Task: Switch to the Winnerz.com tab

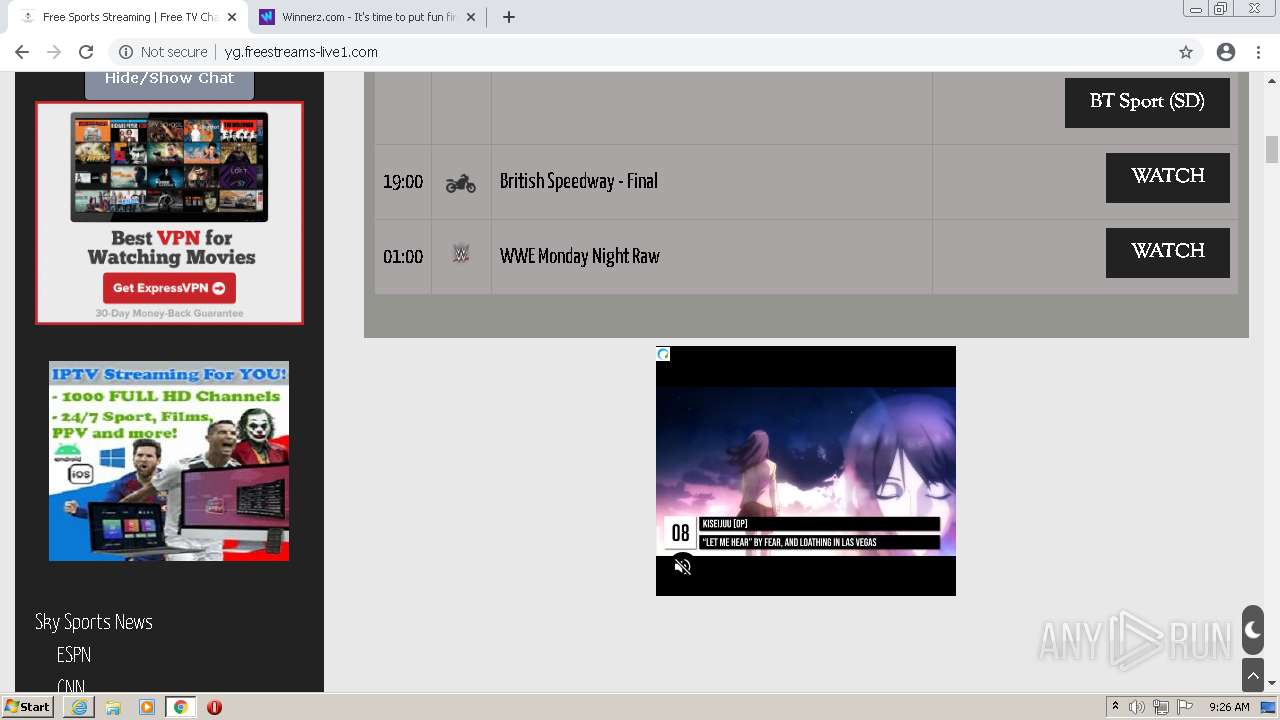Action: [x=366, y=17]
